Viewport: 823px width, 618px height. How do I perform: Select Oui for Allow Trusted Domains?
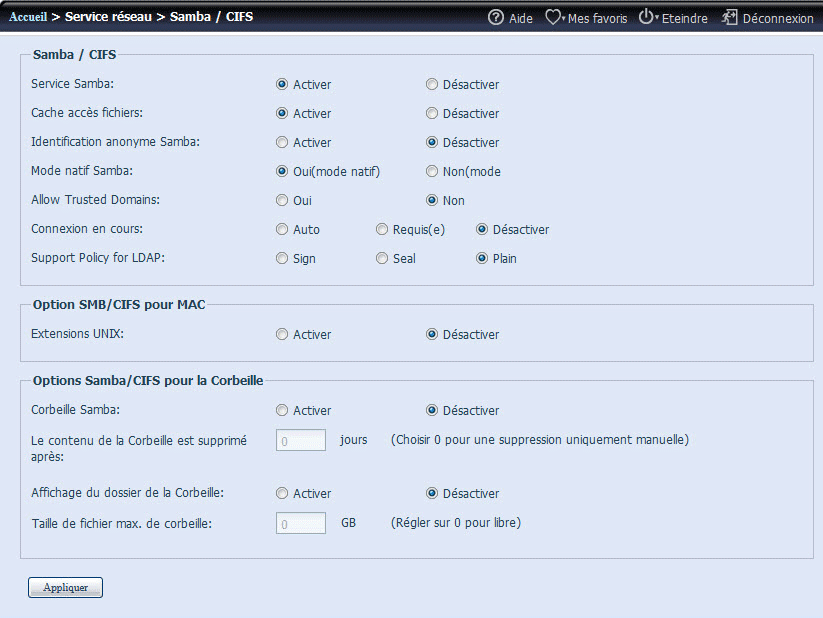(x=282, y=201)
